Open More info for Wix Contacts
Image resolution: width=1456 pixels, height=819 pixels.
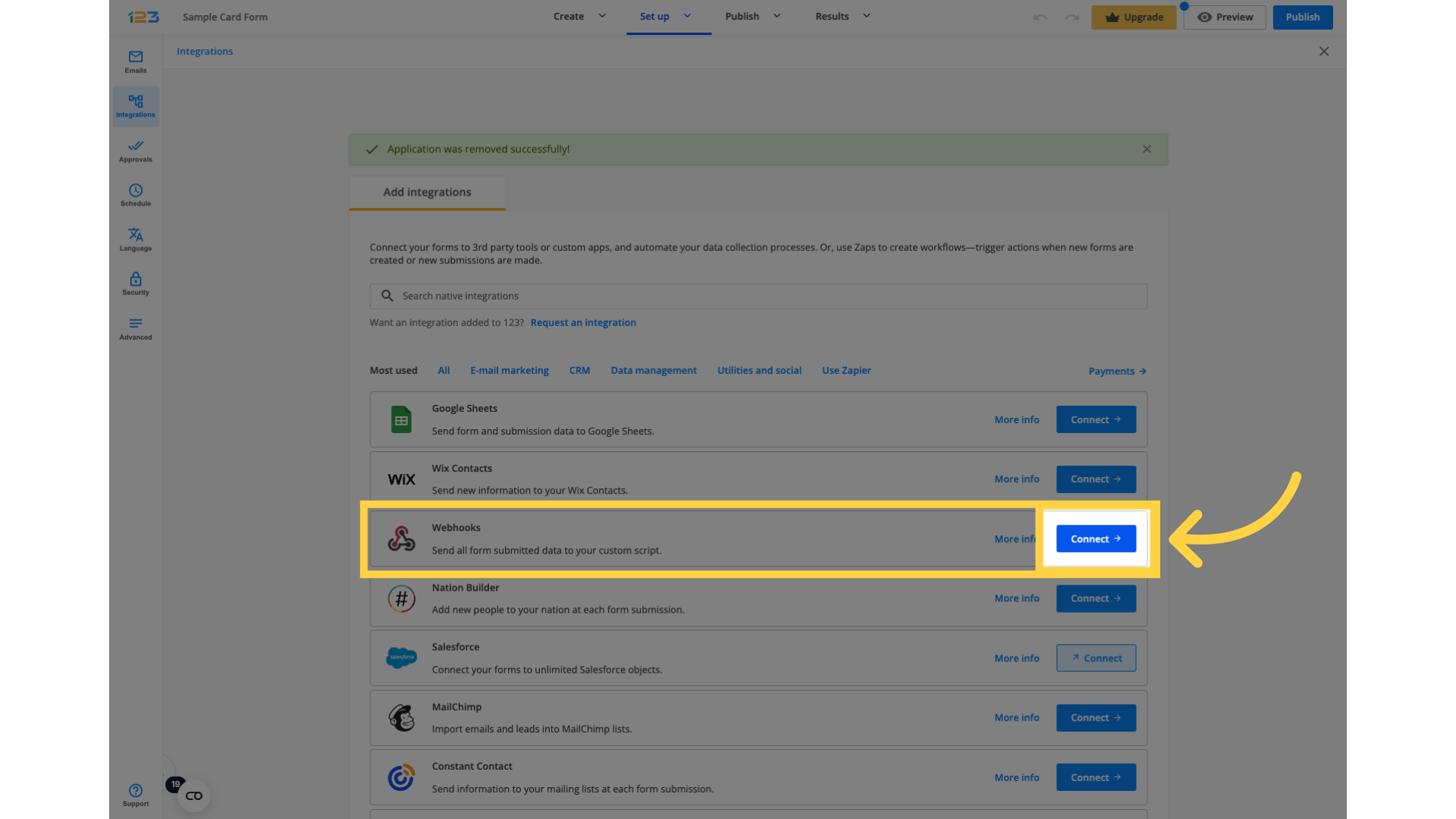click(1017, 479)
